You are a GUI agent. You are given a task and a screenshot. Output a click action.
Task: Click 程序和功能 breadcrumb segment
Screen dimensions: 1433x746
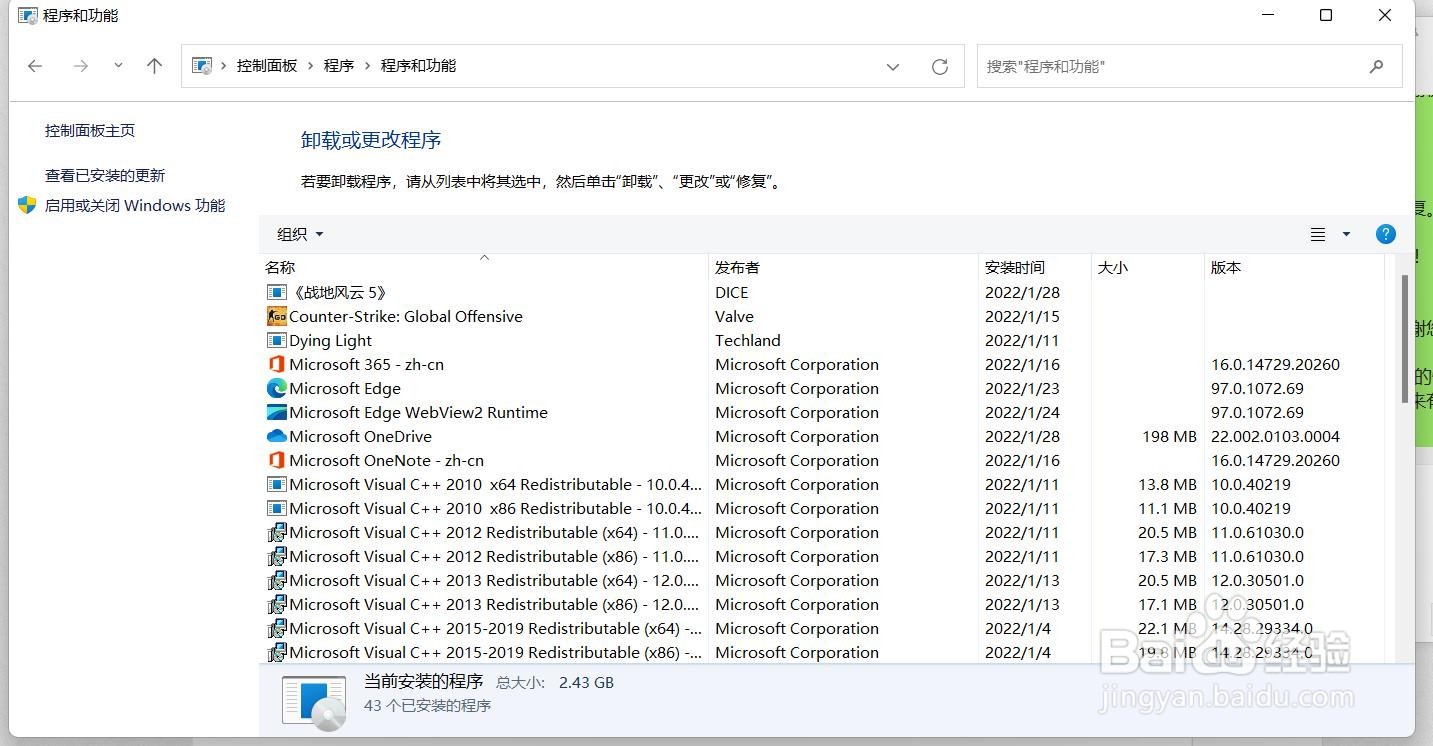[x=418, y=66]
